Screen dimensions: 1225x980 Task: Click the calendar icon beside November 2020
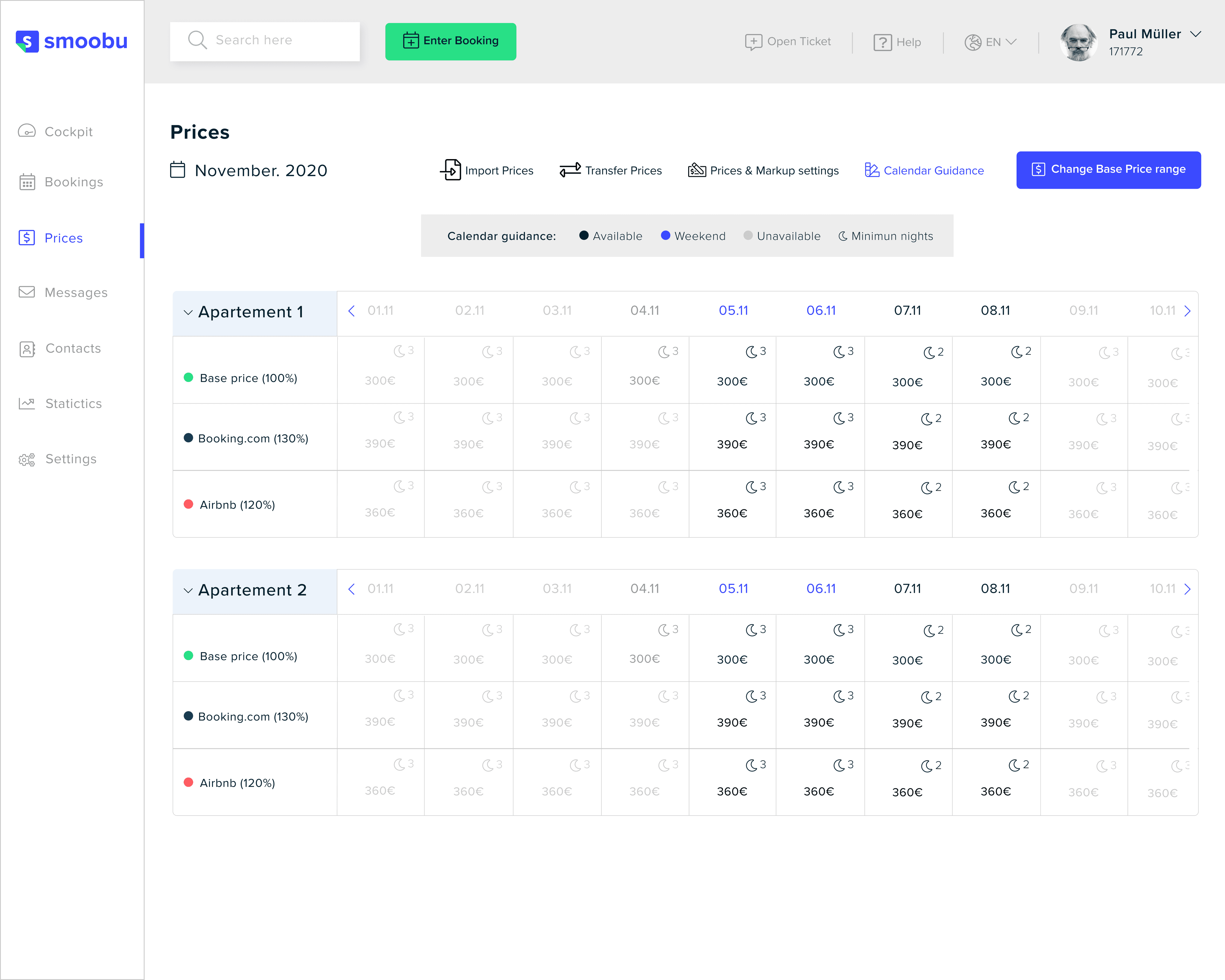click(x=178, y=170)
